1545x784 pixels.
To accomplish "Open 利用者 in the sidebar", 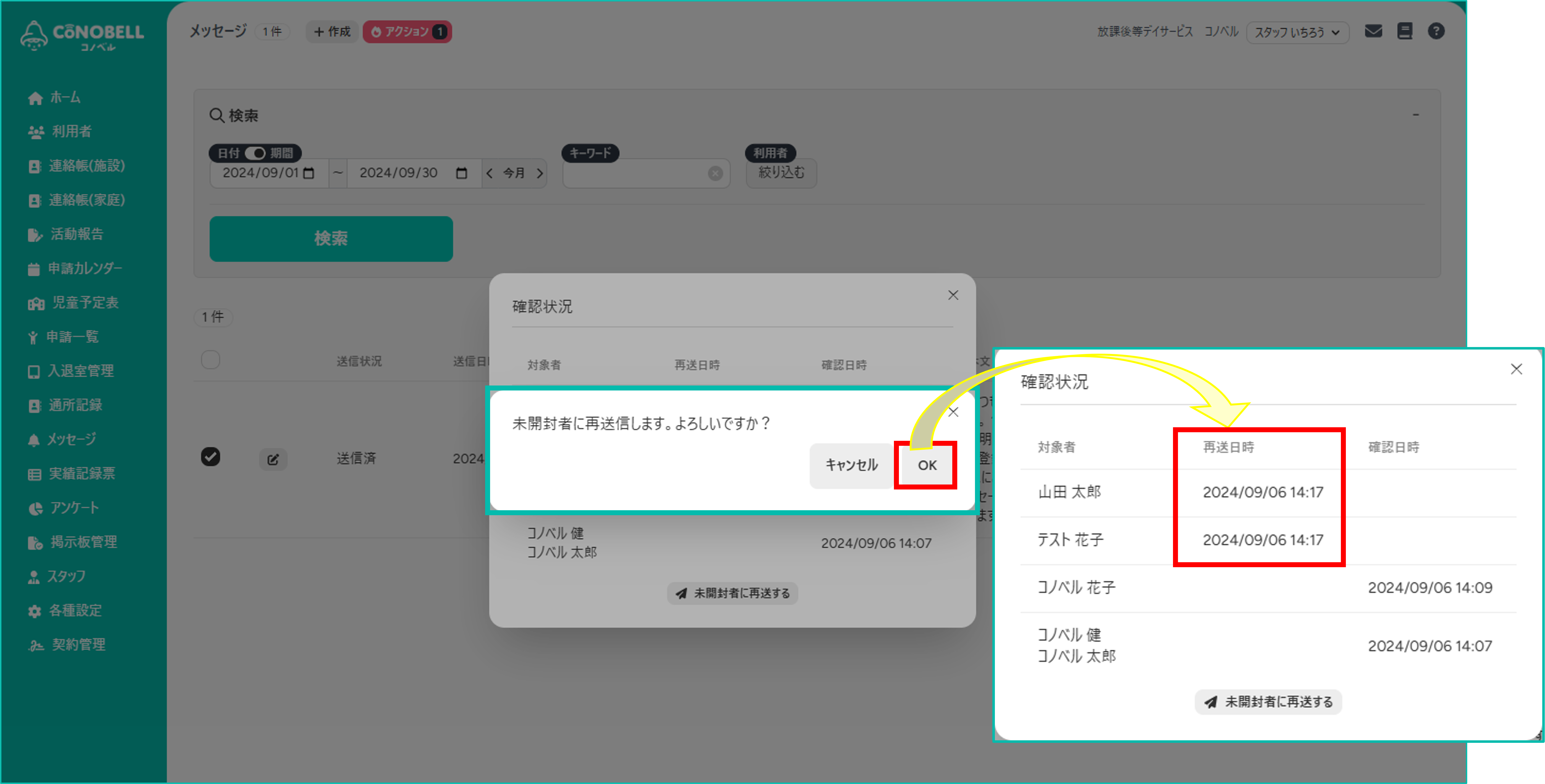I will click(x=59, y=131).
